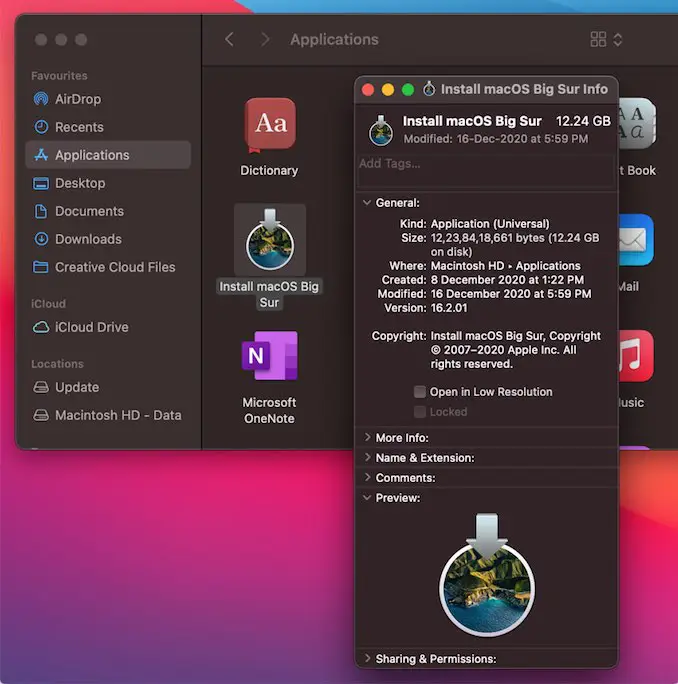The height and width of the screenshot is (684, 678).
Task: Minimize the Info window
Action: tap(388, 90)
